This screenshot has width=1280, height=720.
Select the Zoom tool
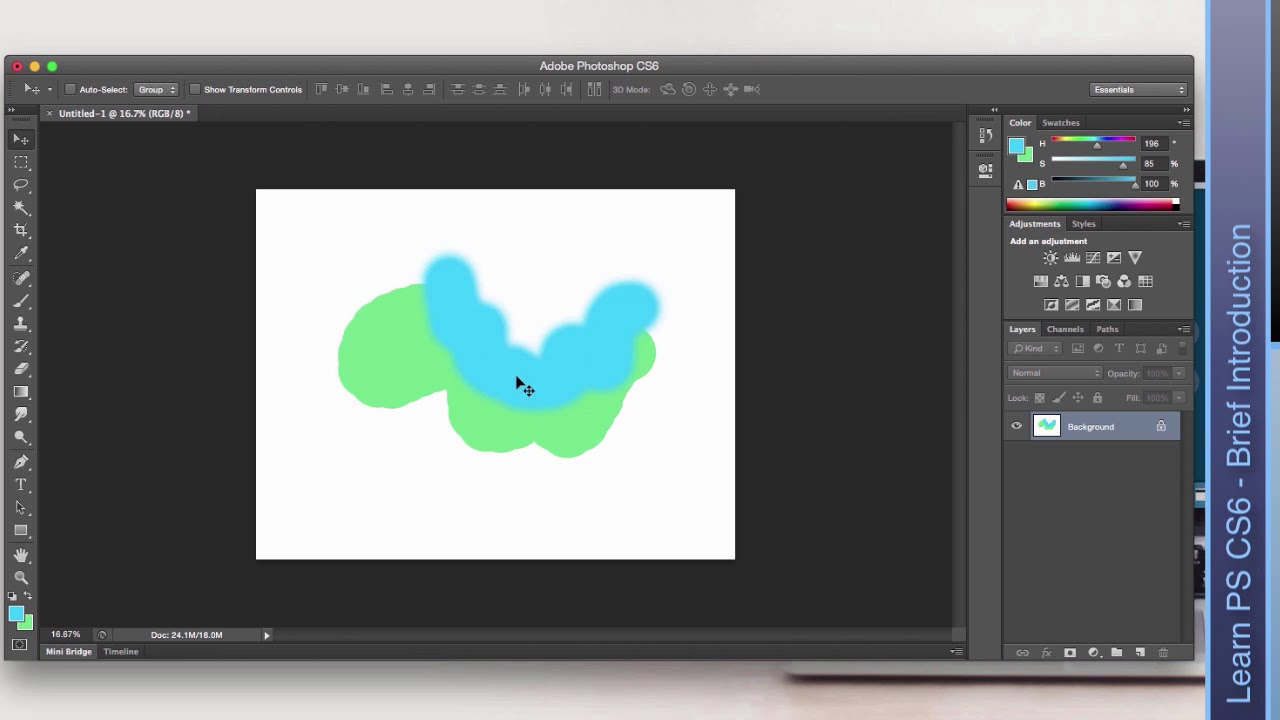click(21, 578)
